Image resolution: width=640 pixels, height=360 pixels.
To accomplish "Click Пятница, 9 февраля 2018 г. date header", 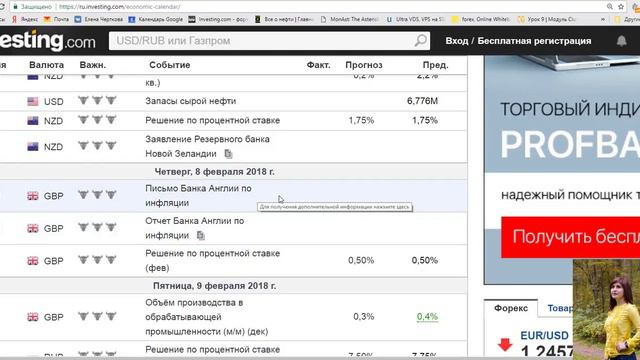I will (214, 286).
